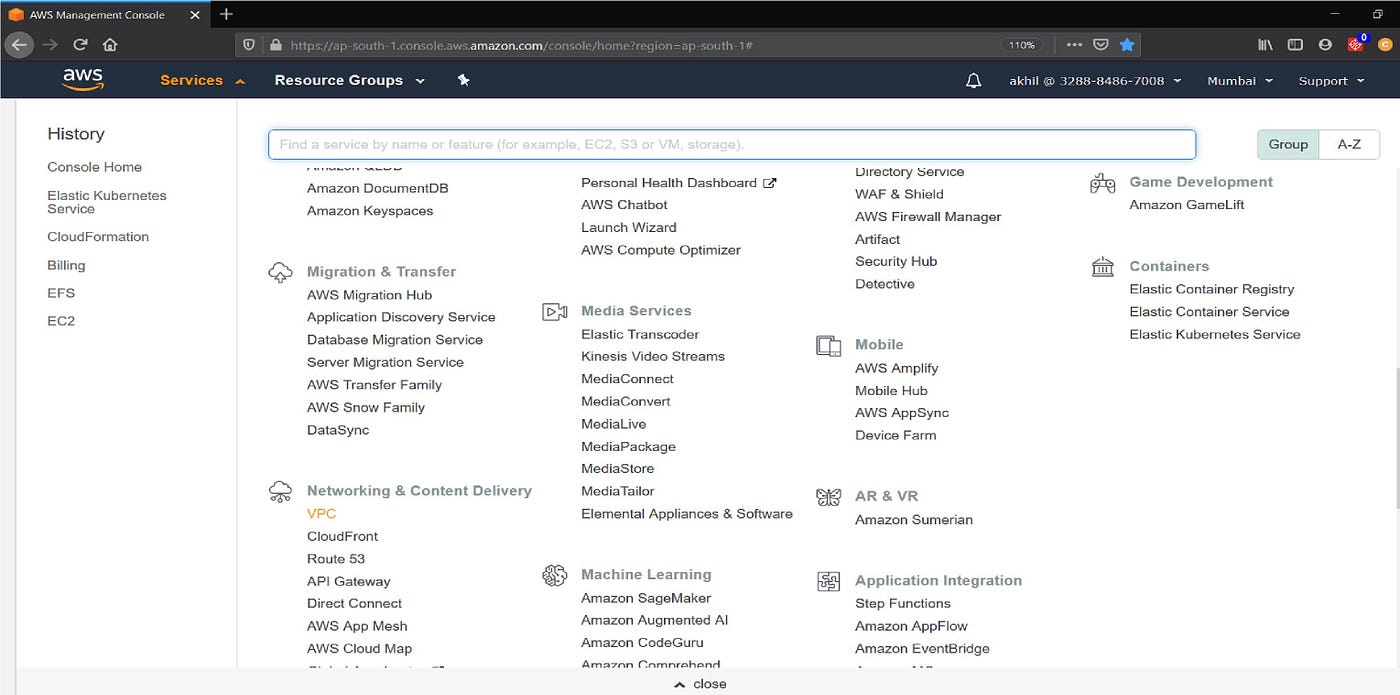This screenshot has height=695, width=1400.
Task: Click the Machine Learning brain icon
Action: tap(555, 575)
